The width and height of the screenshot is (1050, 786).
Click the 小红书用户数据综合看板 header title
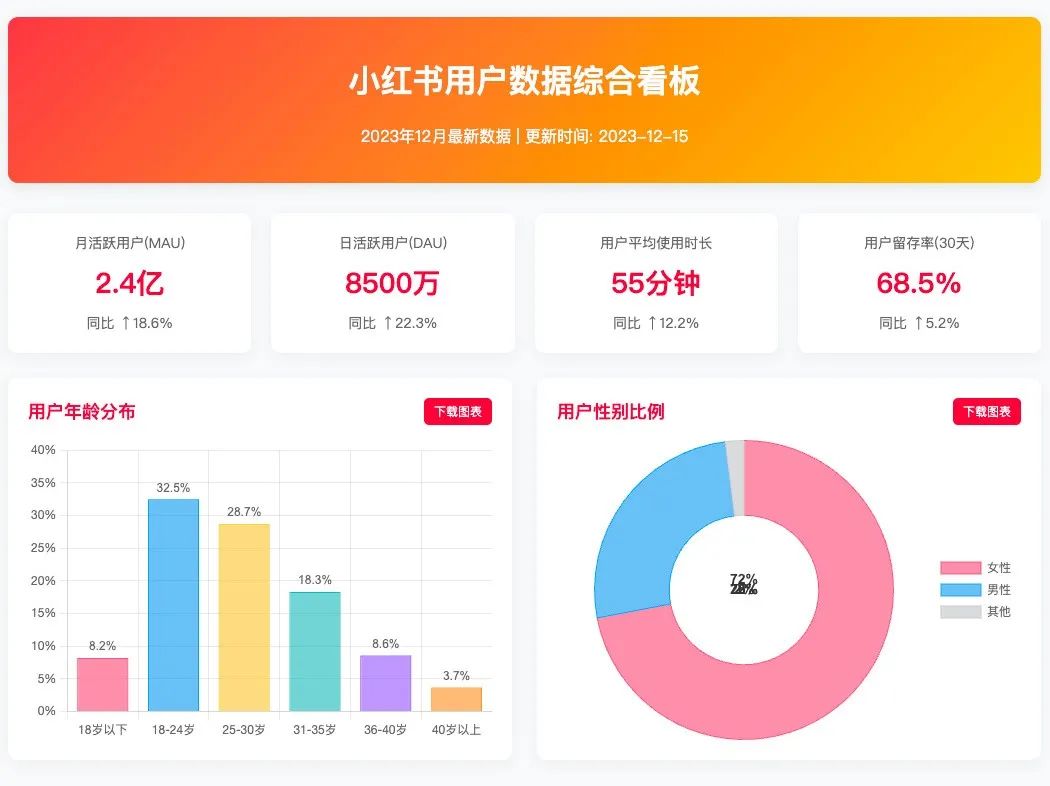click(524, 81)
